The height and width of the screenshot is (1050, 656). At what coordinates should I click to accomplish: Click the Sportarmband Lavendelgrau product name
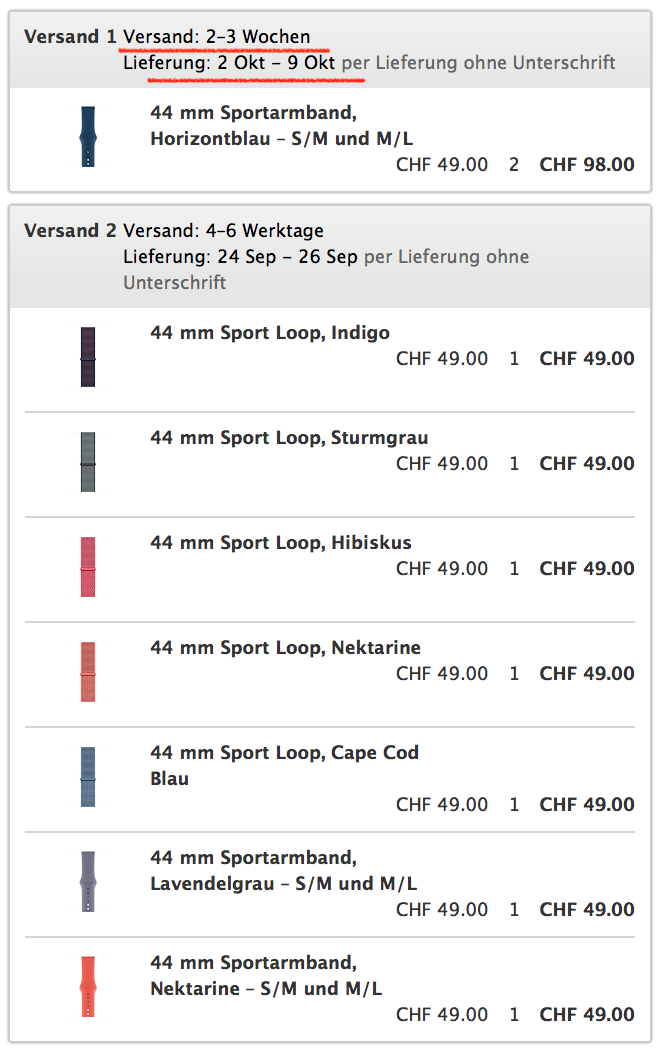[284, 871]
